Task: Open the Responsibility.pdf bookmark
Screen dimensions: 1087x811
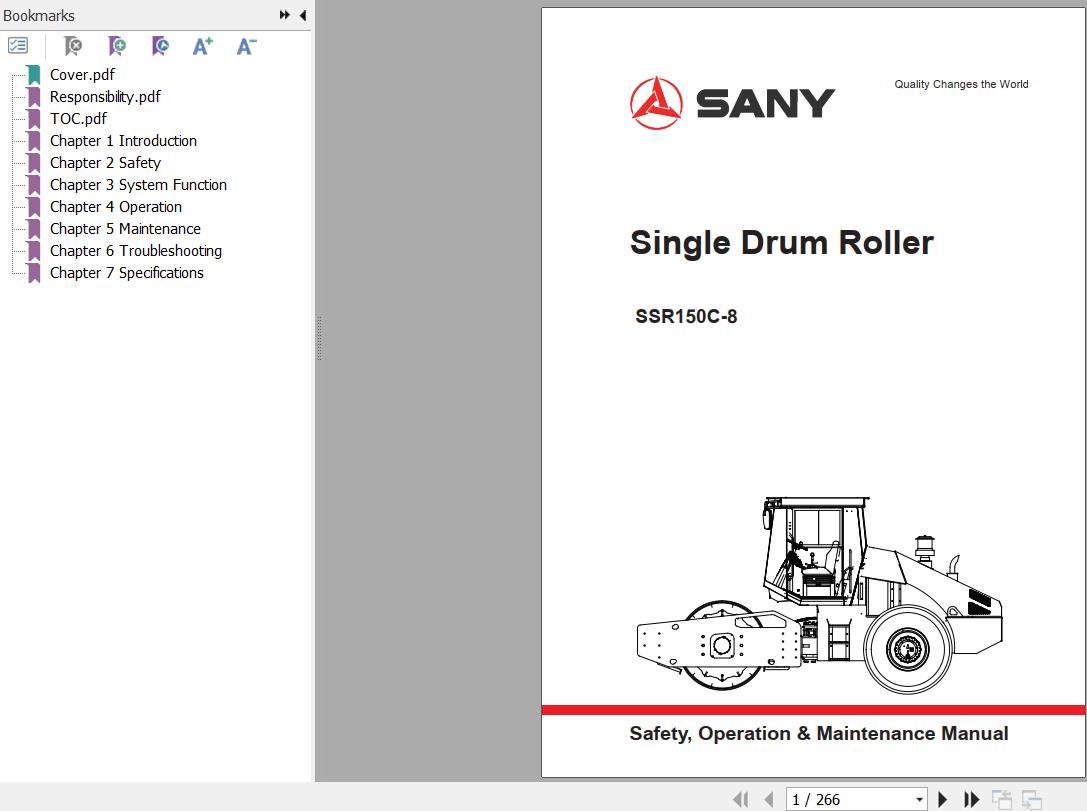Action: coord(105,96)
